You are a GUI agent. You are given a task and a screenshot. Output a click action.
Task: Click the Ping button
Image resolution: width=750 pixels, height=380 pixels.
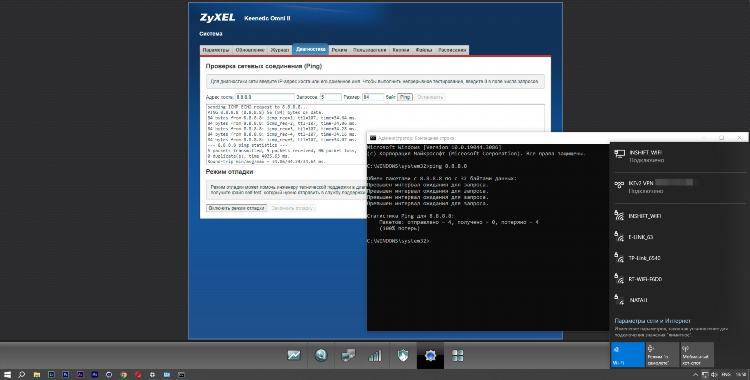pyautogui.click(x=405, y=97)
